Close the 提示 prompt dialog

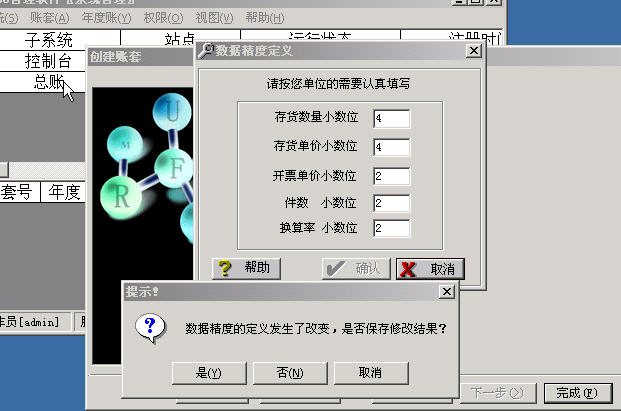(x=447, y=292)
